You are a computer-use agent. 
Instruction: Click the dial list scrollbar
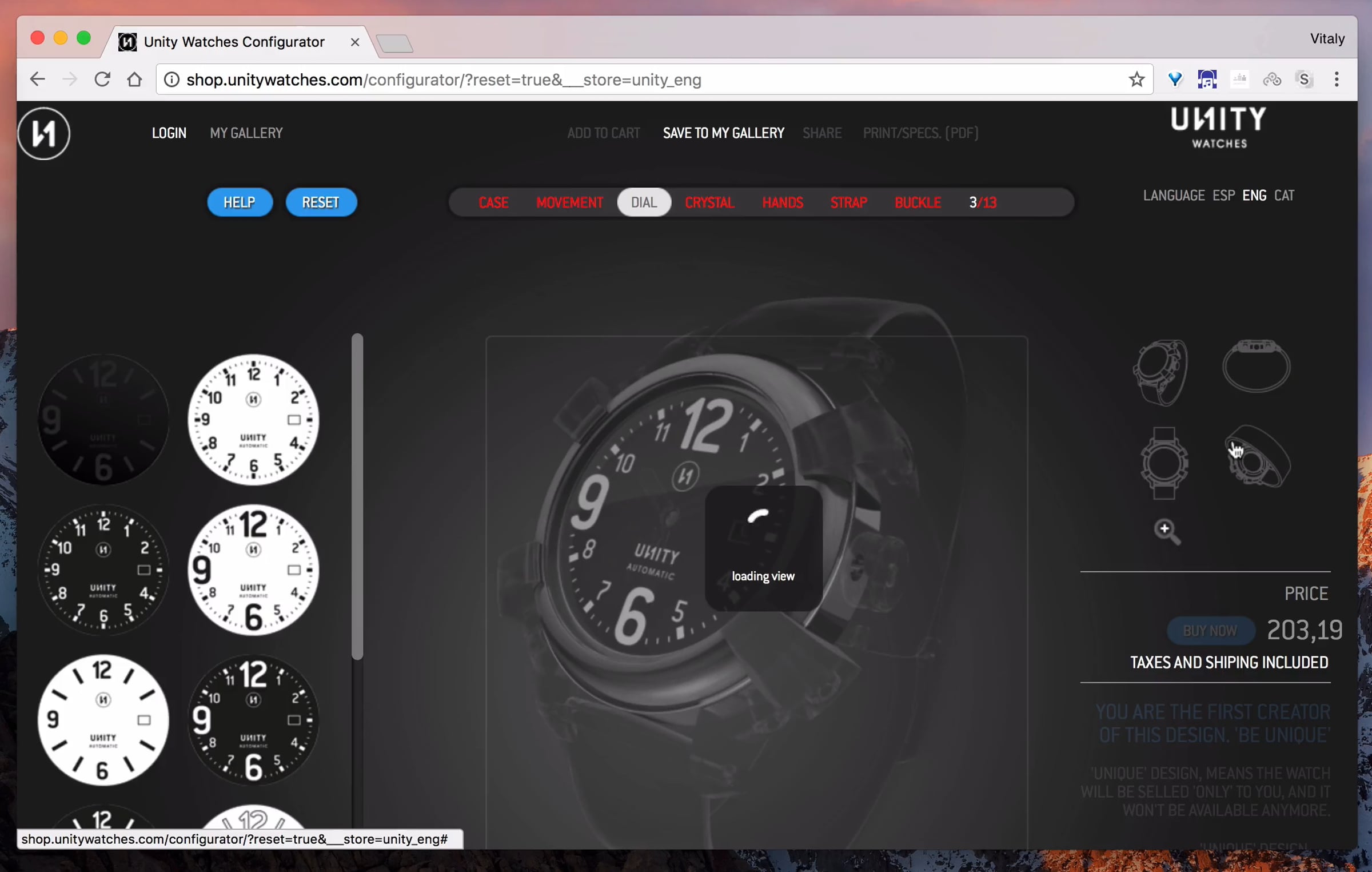(x=357, y=496)
